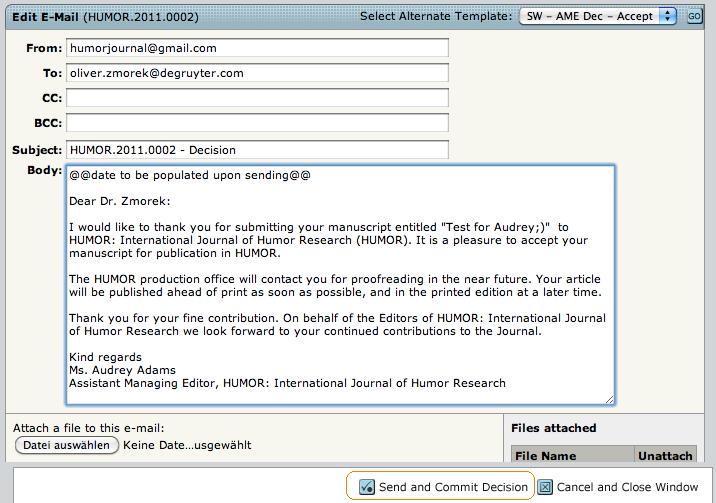Click the File Name column header
716x503 pixels.
coord(544,456)
